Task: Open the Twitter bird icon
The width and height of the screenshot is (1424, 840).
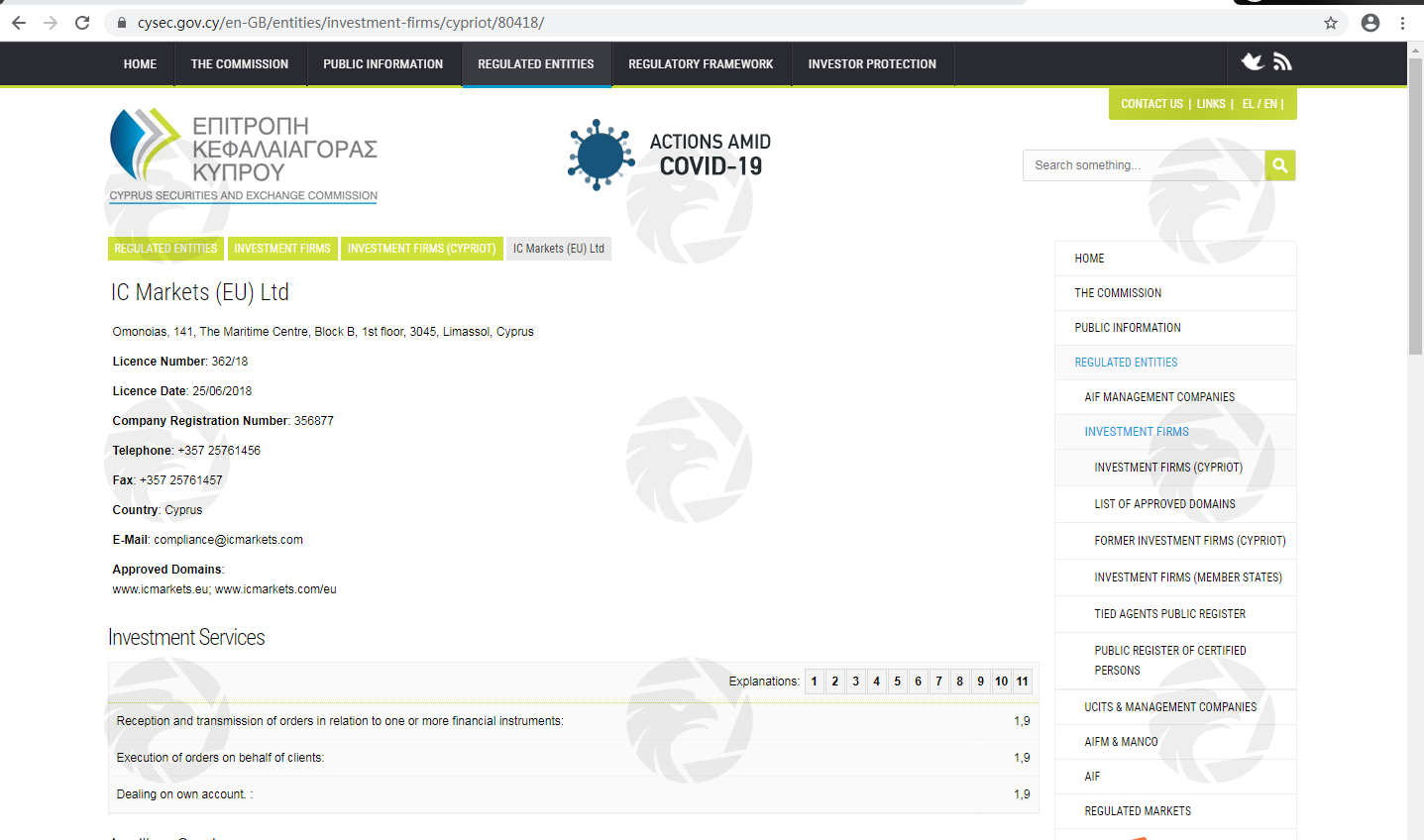Action: [x=1253, y=61]
